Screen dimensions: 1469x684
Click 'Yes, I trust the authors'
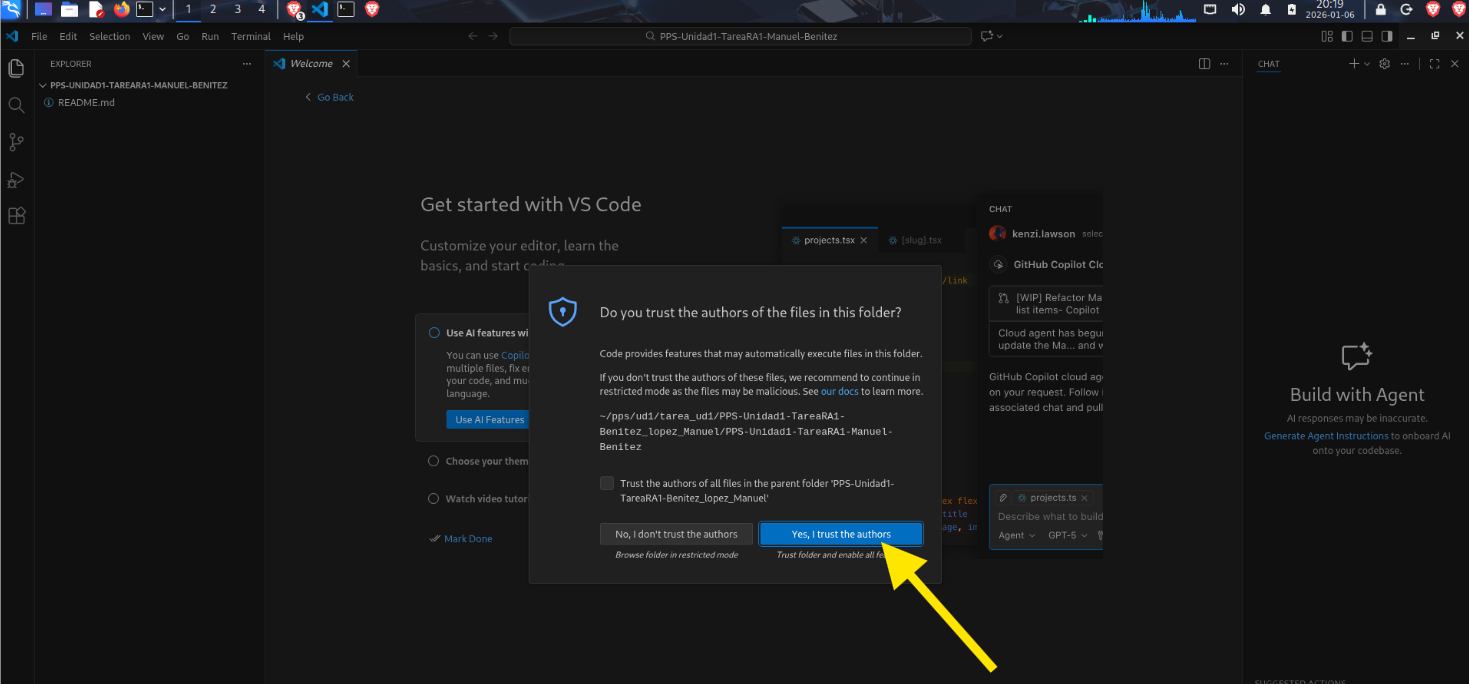[x=841, y=534]
